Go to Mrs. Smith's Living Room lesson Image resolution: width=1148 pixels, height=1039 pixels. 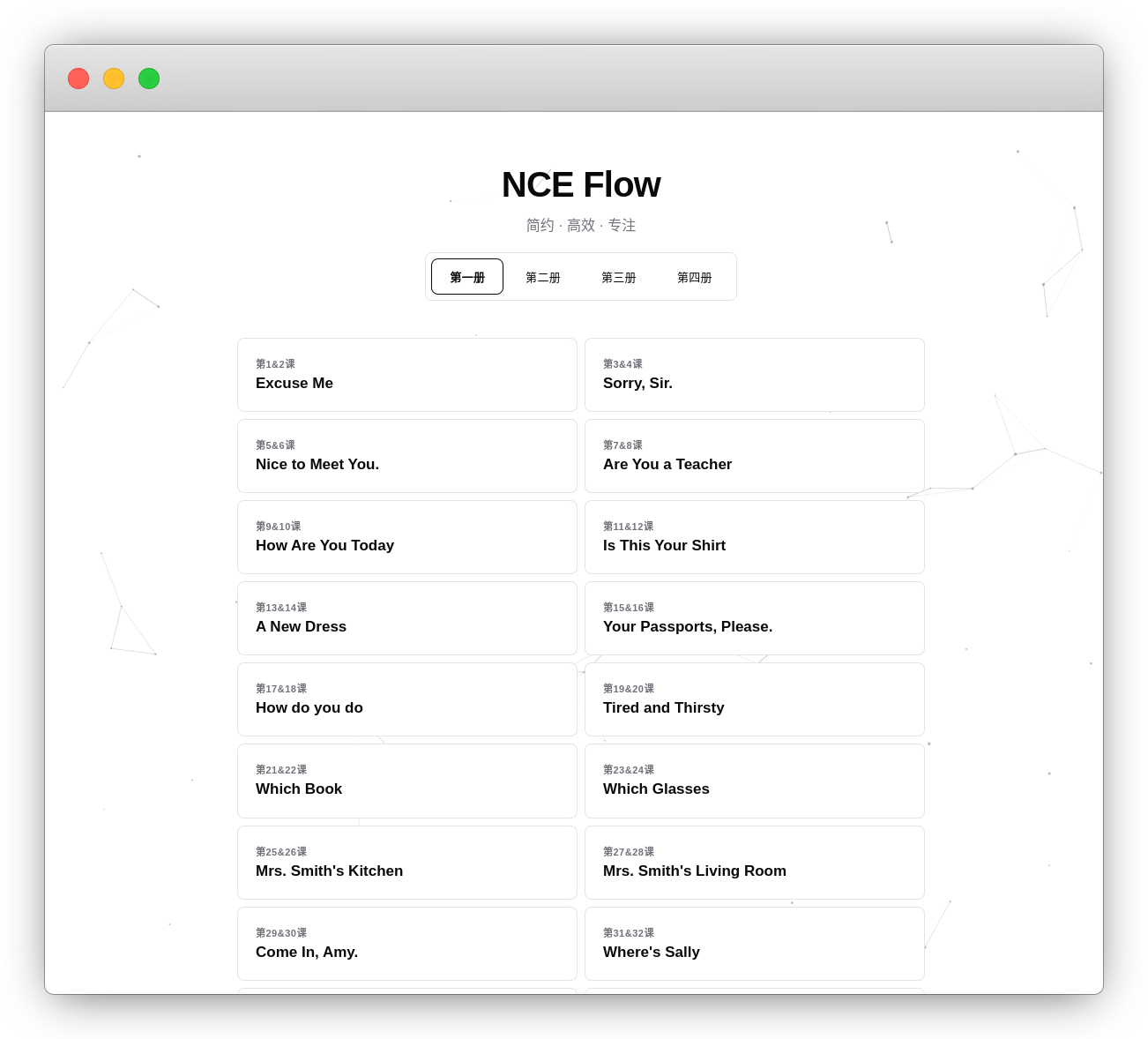tap(755, 863)
